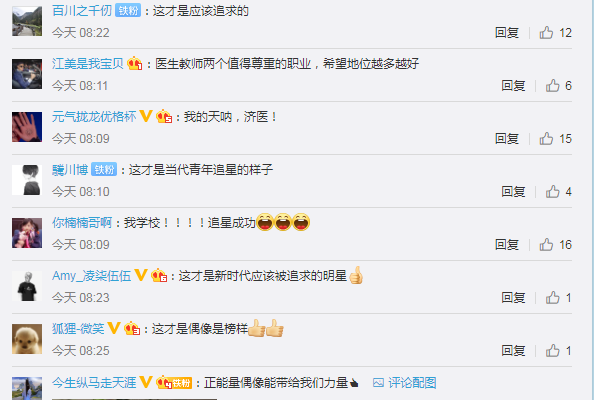
Task: Reply to 百川之千仞's comment
Action: (x=507, y=33)
